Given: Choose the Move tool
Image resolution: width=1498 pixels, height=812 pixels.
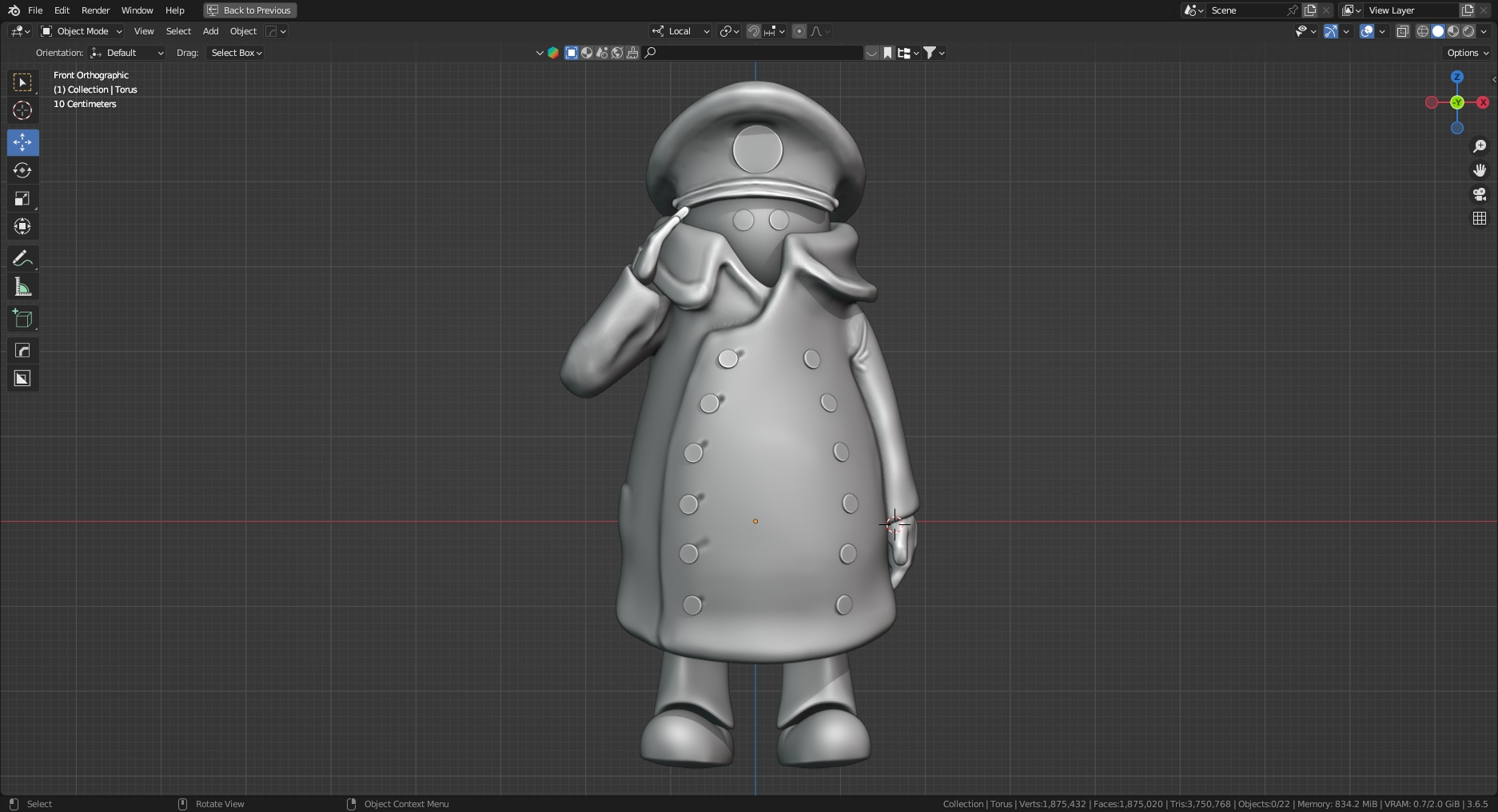Looking at the screenshot, I should 22,142.
